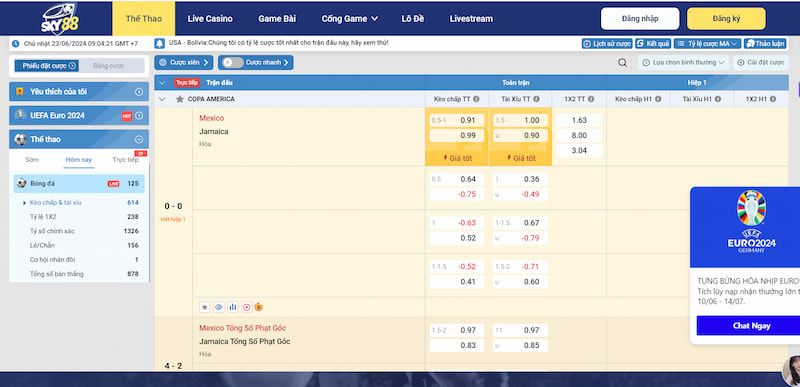Select Bảng cược tab
Screen dimensions: 800x387
point(109,66)
